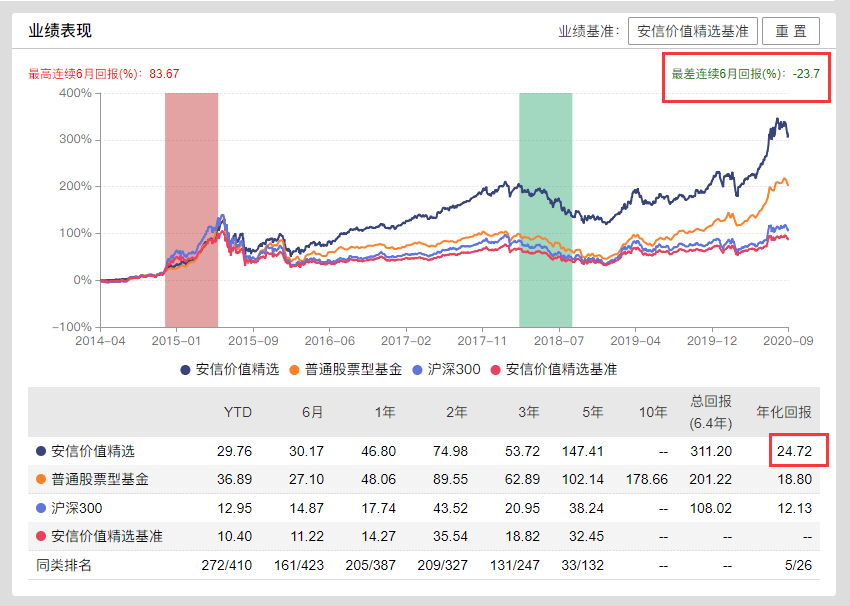The image size is (850, 606).
Task: Select the 安信价值精选 table row label
Action: 93,451
